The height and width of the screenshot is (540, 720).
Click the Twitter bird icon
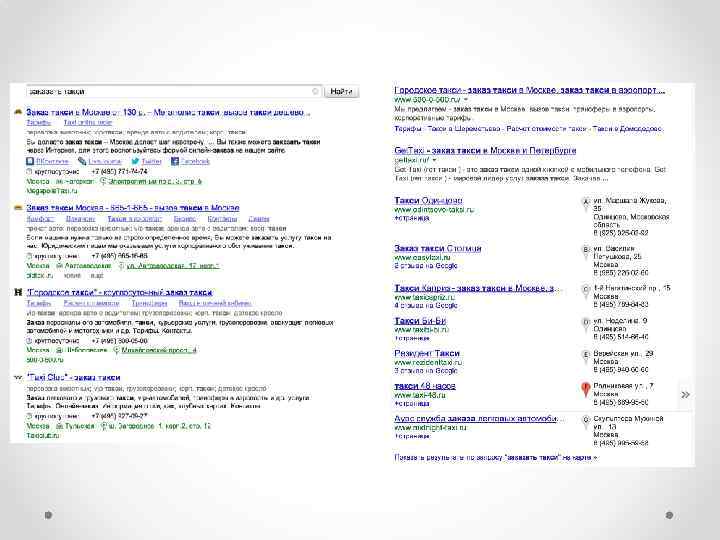135,161
